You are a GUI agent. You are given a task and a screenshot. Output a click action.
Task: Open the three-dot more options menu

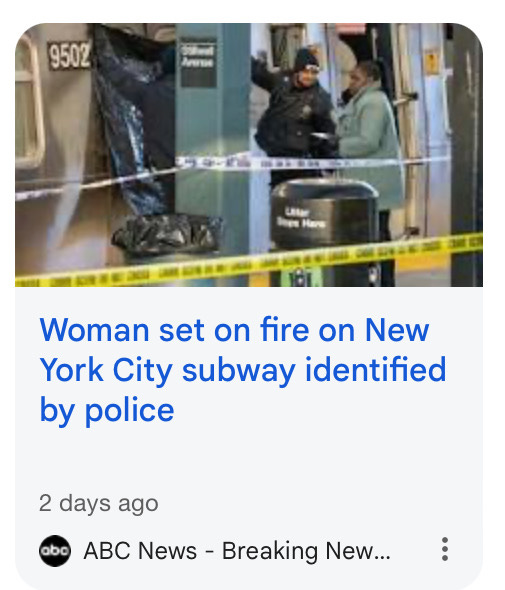click(444, 550)
